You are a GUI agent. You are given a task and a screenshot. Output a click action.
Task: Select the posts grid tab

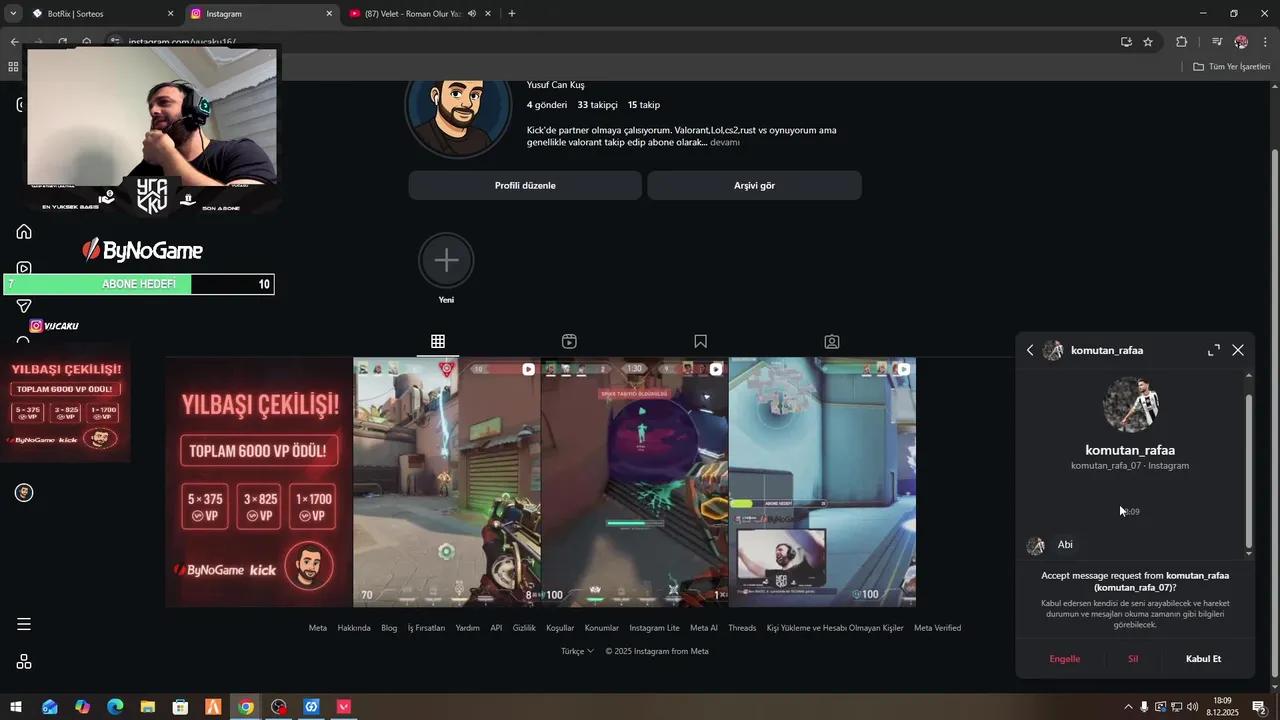pyautogui.click(x=438, y=341)
